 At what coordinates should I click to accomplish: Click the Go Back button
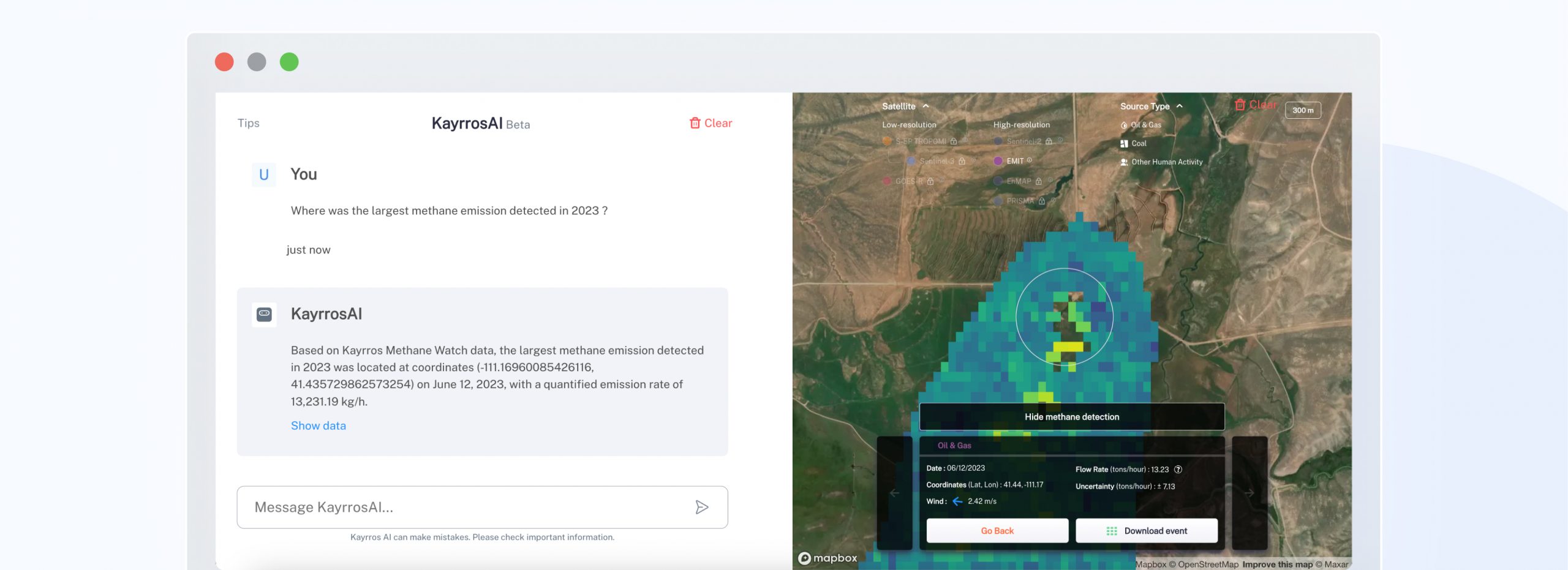[x=997, y=531]
